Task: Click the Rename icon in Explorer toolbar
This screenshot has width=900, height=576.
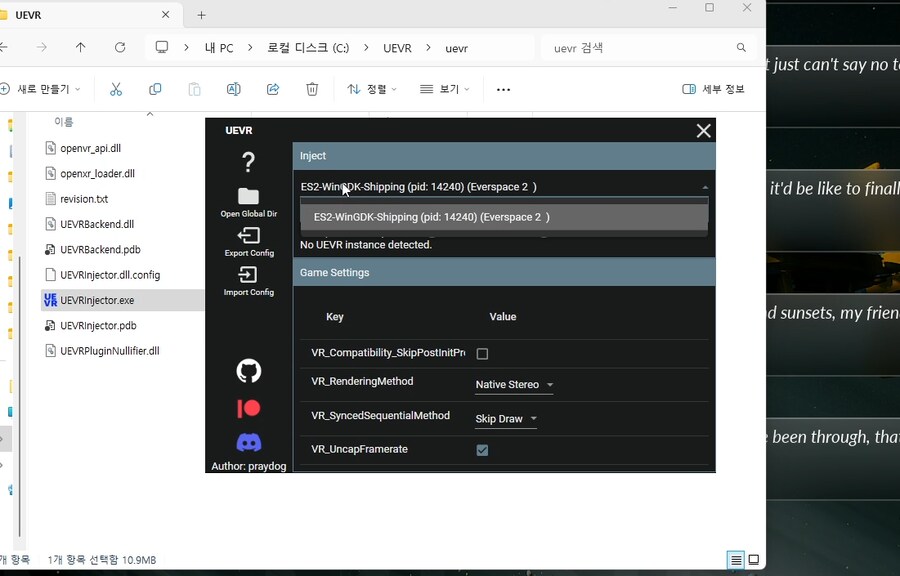Action: coord(234,89)
